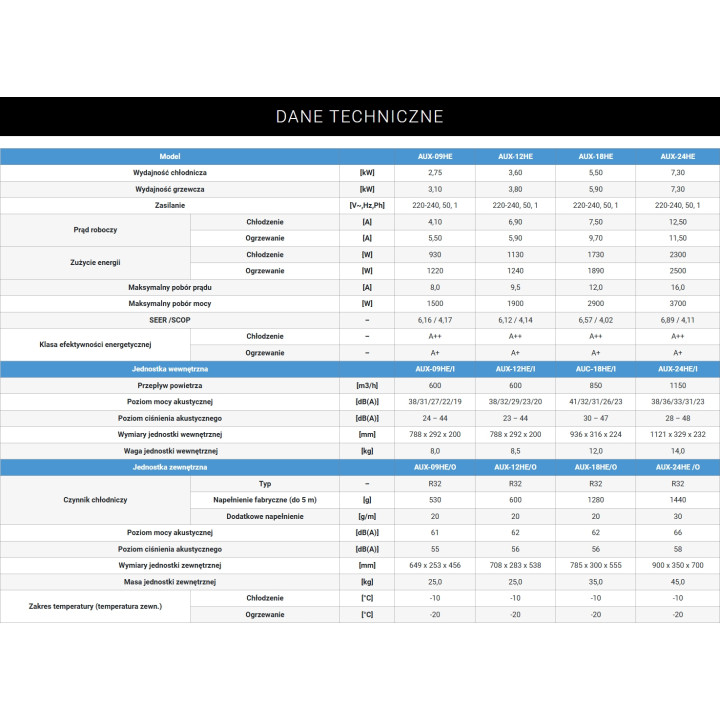Viewport: 720px width, 720px height.
Task: Click the 41/32/31/26/23 sound power value
Action: pyautogui.click(x=596, y=402)
